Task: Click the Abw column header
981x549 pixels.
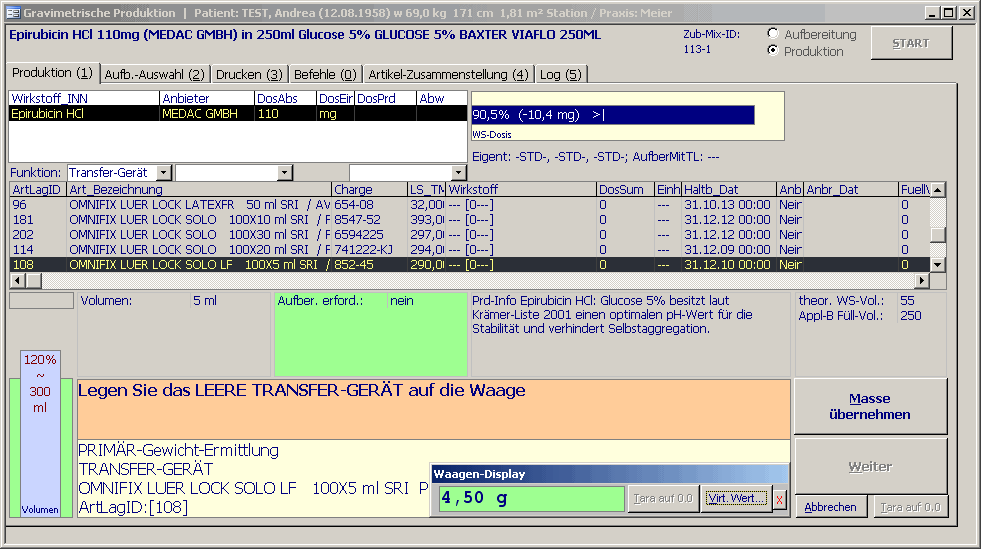Action: pyautogui.click(x=441, y=98)
